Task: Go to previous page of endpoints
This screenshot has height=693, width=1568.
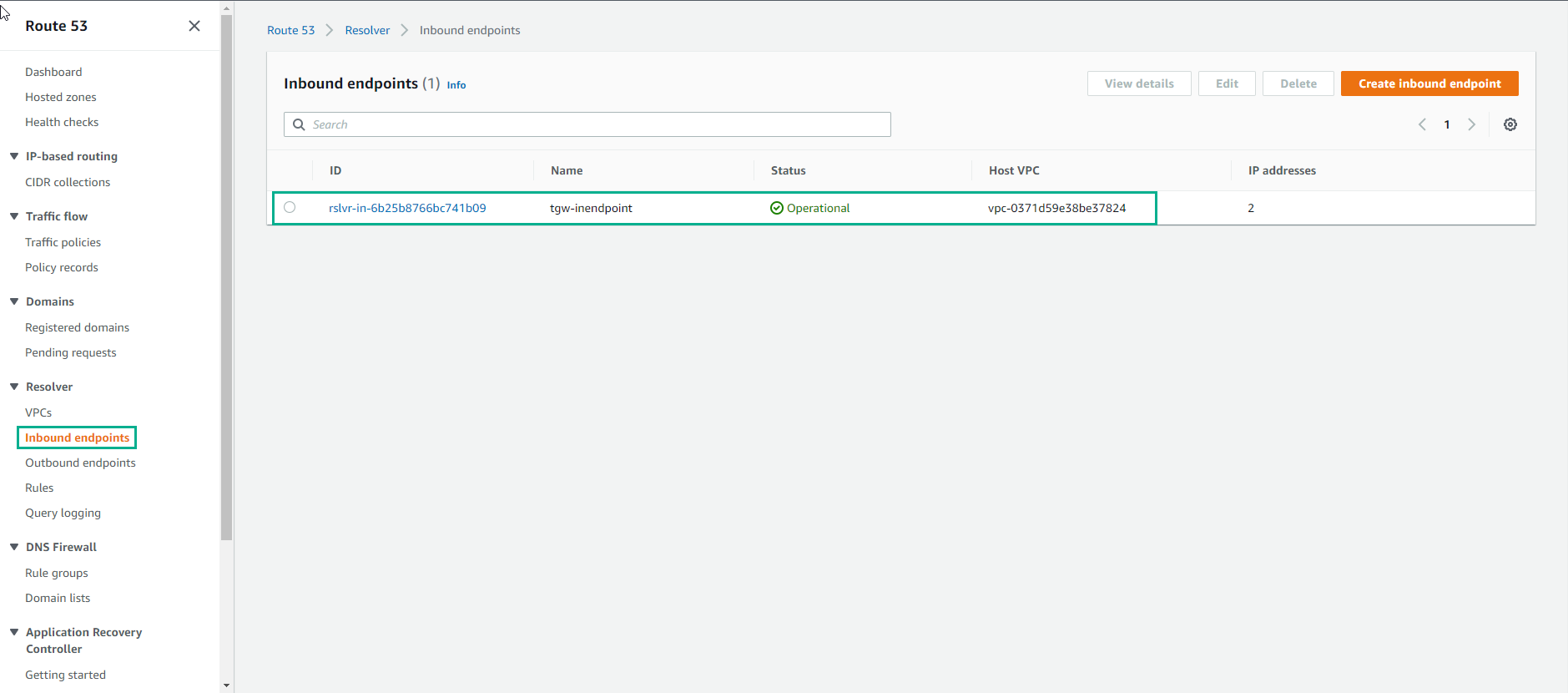Action: click(1422, 124)
